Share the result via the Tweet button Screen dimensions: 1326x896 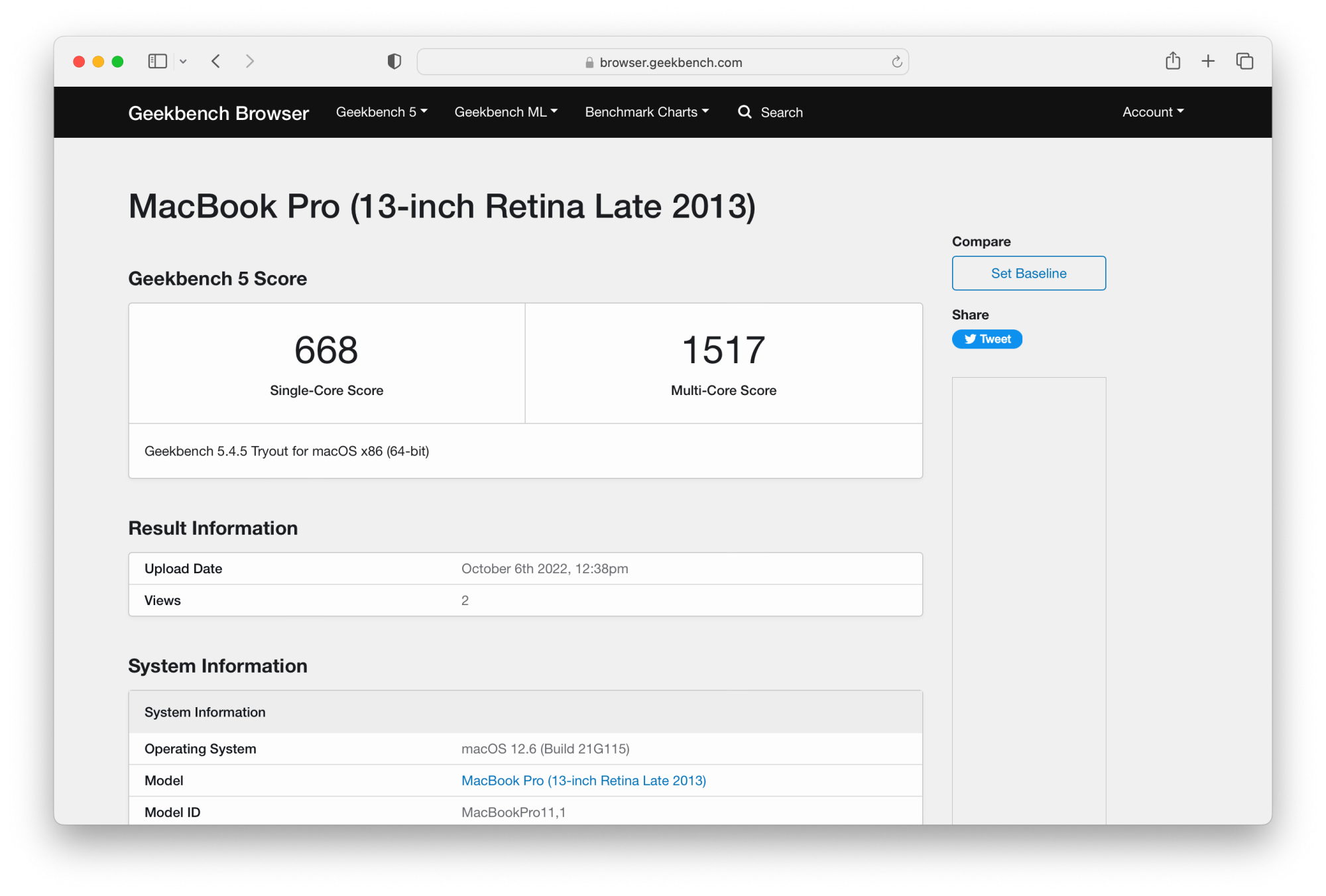(987, 339)
